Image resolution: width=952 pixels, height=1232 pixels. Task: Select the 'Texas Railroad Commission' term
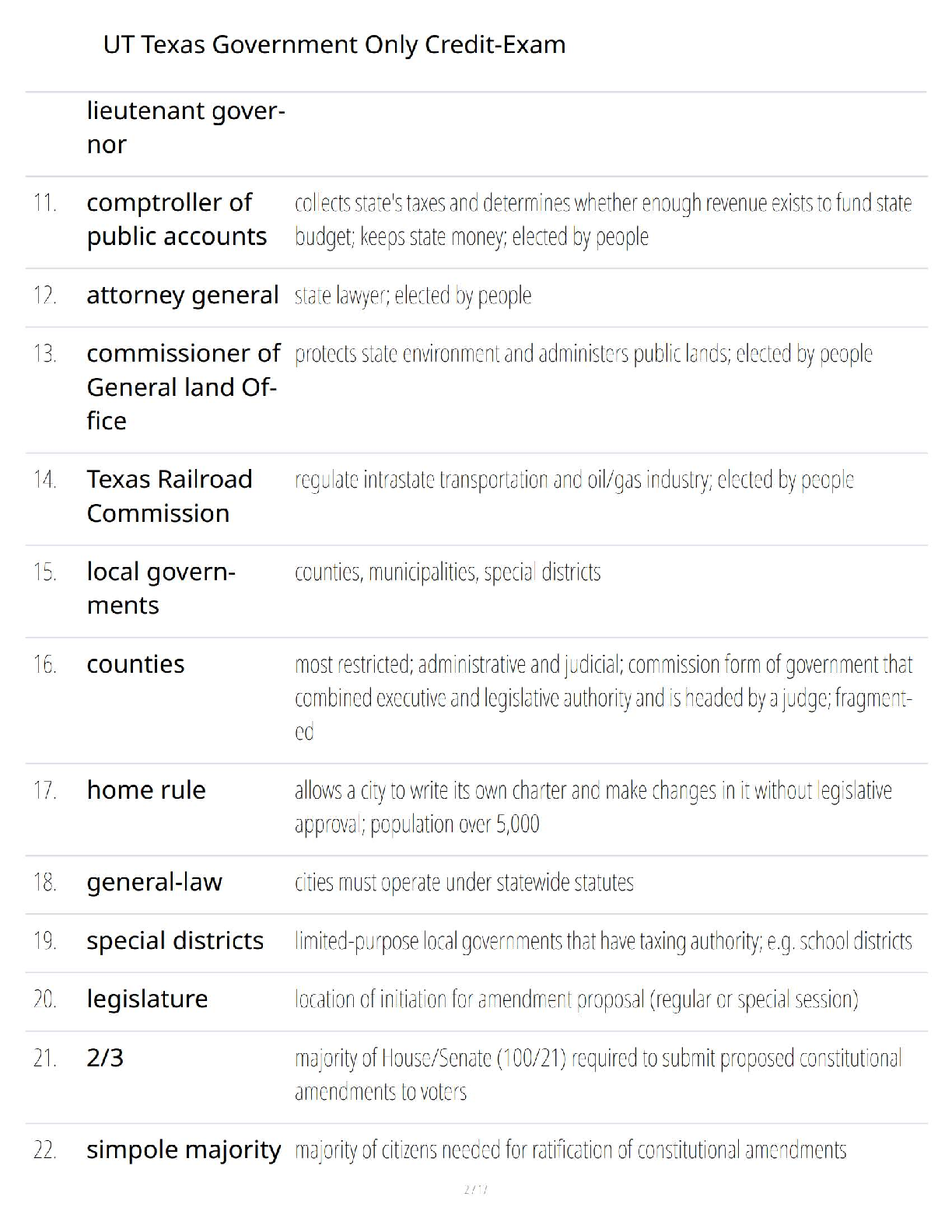[170, 496]
